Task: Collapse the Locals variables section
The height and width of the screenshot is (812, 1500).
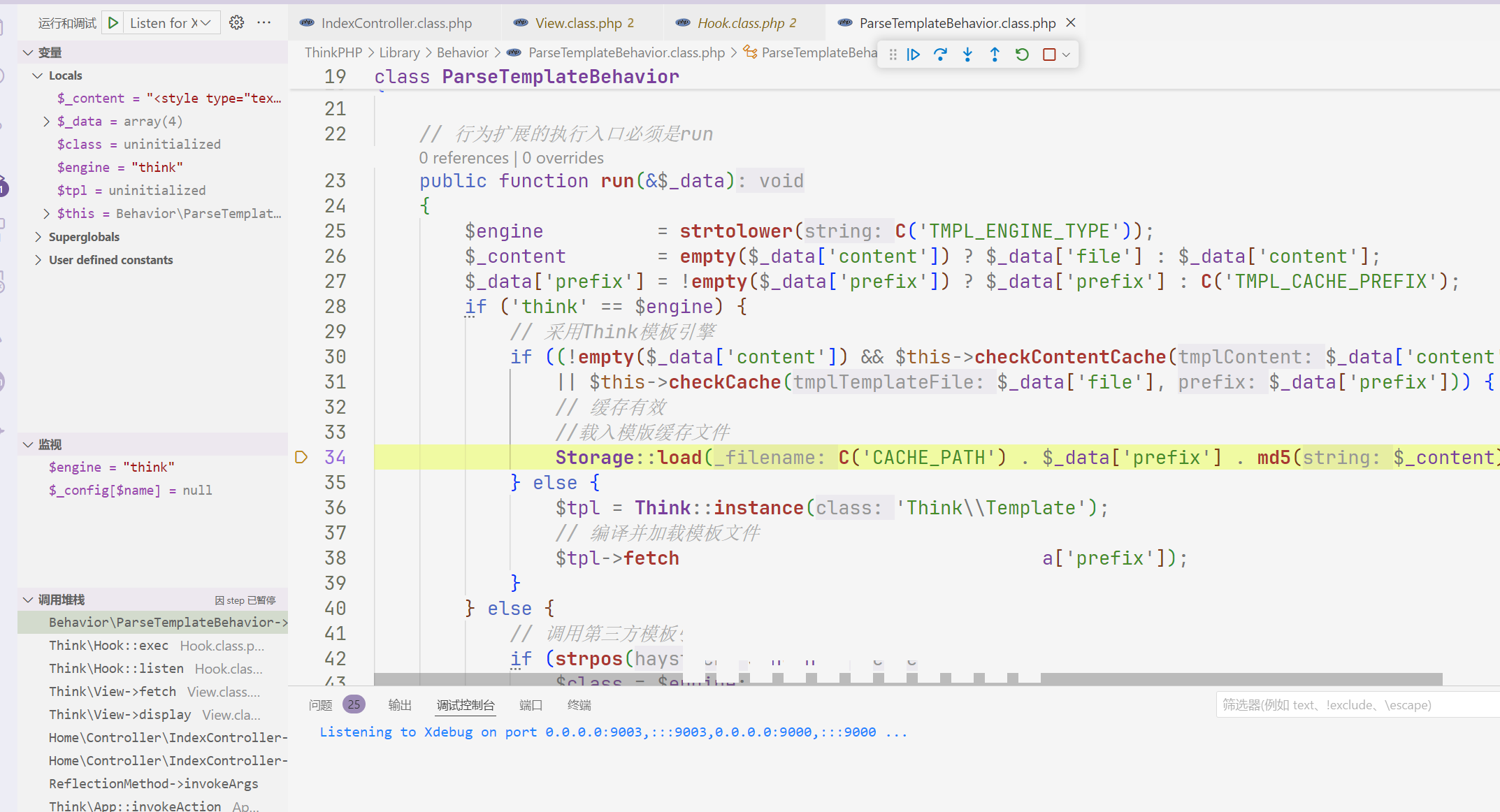Action: point(38,75)
